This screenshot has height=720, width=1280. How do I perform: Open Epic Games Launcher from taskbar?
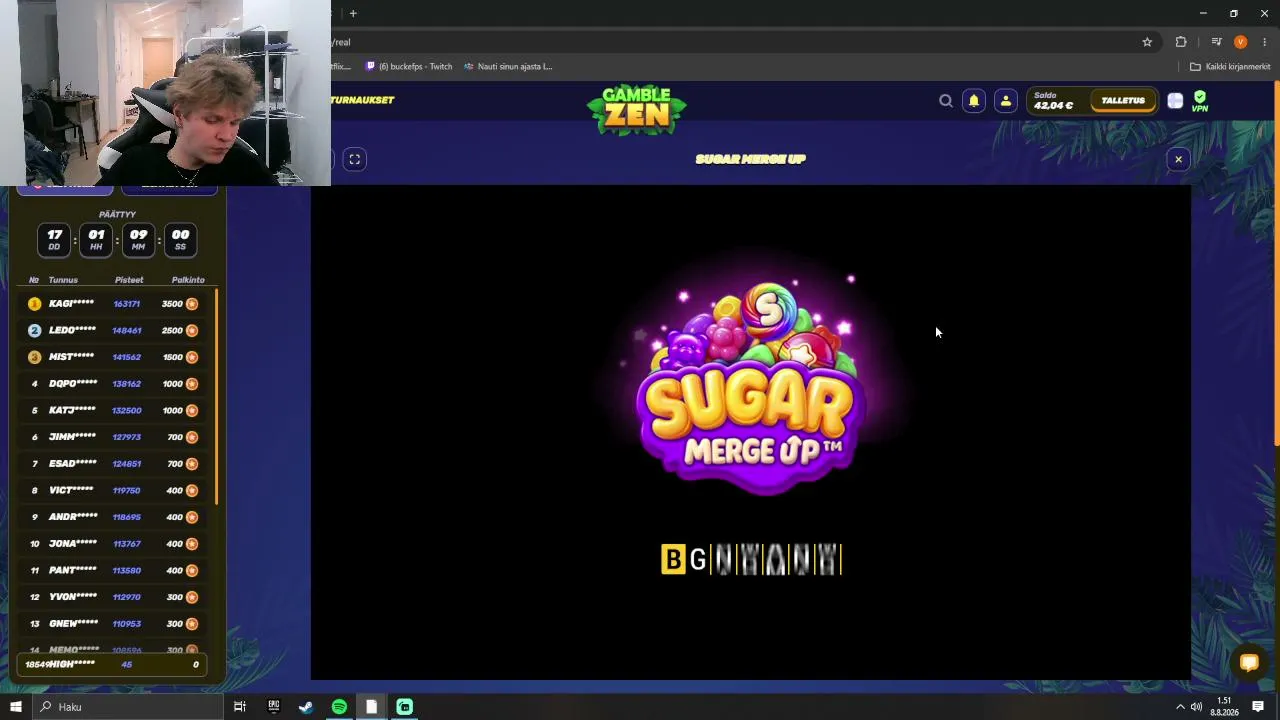tap(273, 707)
